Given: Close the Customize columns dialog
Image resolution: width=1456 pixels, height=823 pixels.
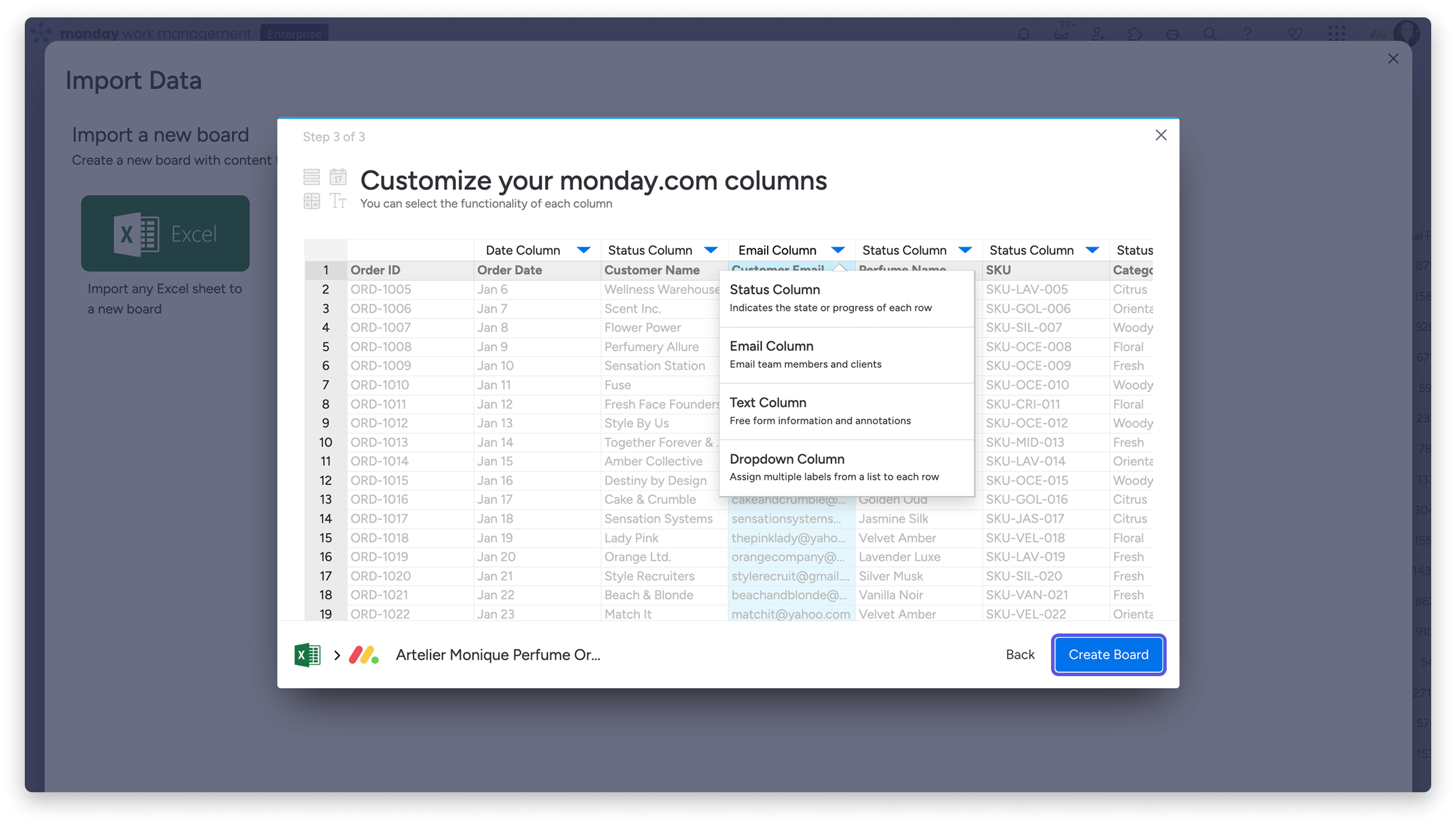Looking at the screenshot, I should 1160,135.
